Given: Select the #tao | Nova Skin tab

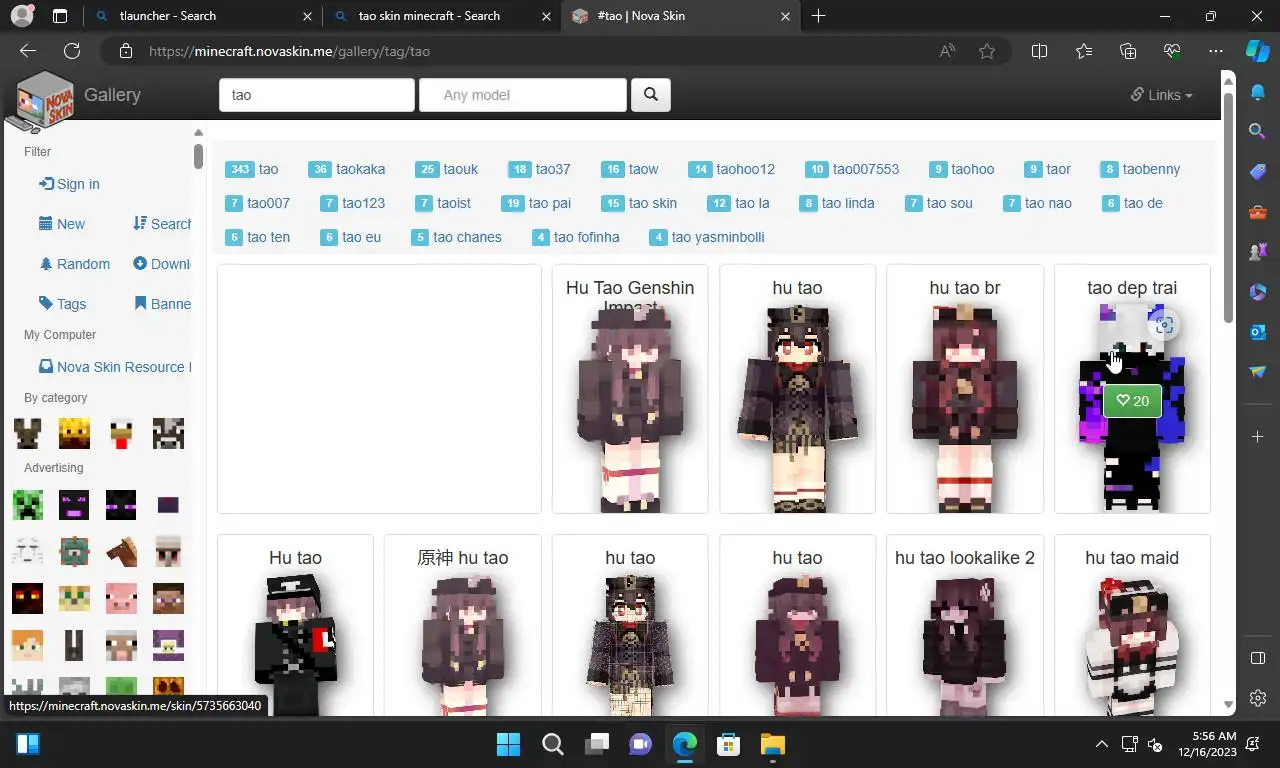Looking at the screenshot, I should pos(680,16).
